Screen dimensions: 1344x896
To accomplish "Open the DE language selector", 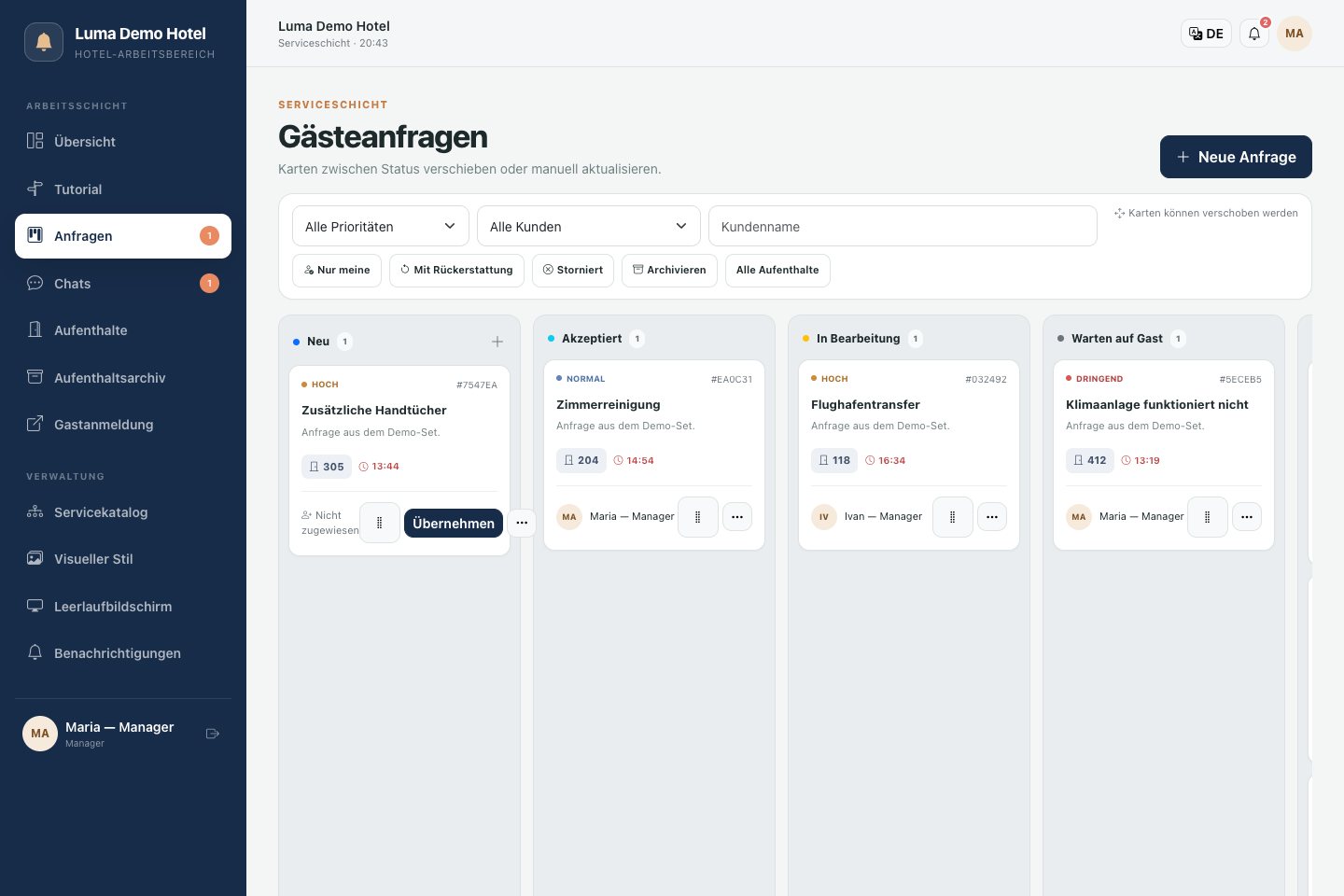I will 1206,34.
